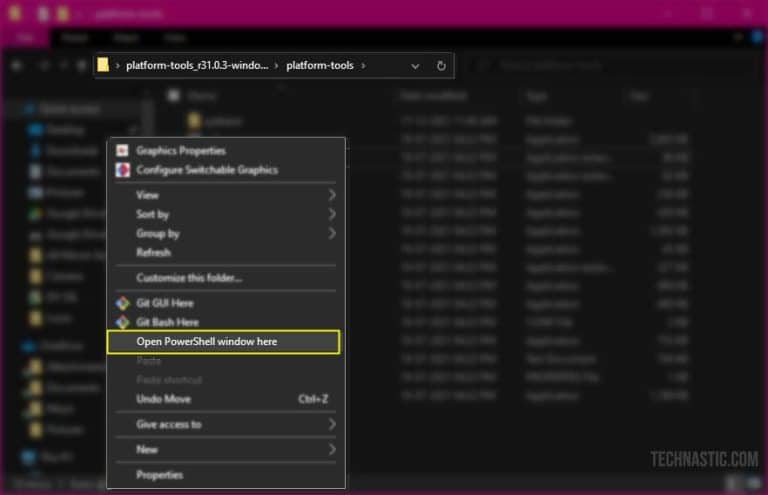Click the folder icon in address bar
The width and height of the screenshot is (768, 495).
click(x=104, y=66)
